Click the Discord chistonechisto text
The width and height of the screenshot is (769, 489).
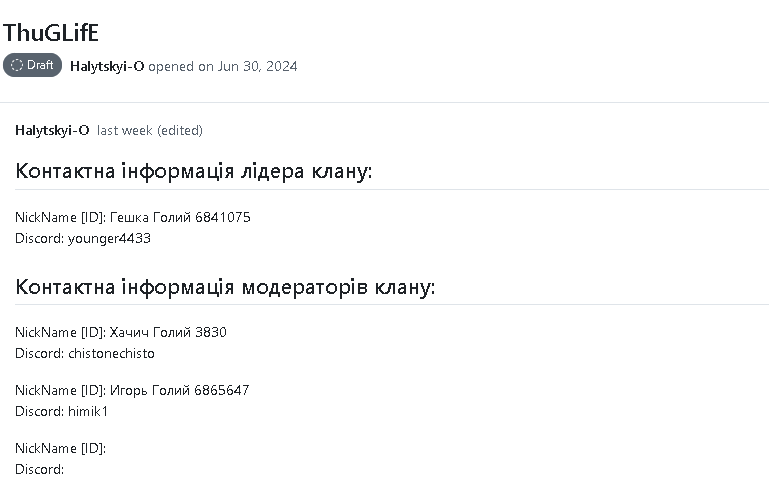click(x=85, y=353)
